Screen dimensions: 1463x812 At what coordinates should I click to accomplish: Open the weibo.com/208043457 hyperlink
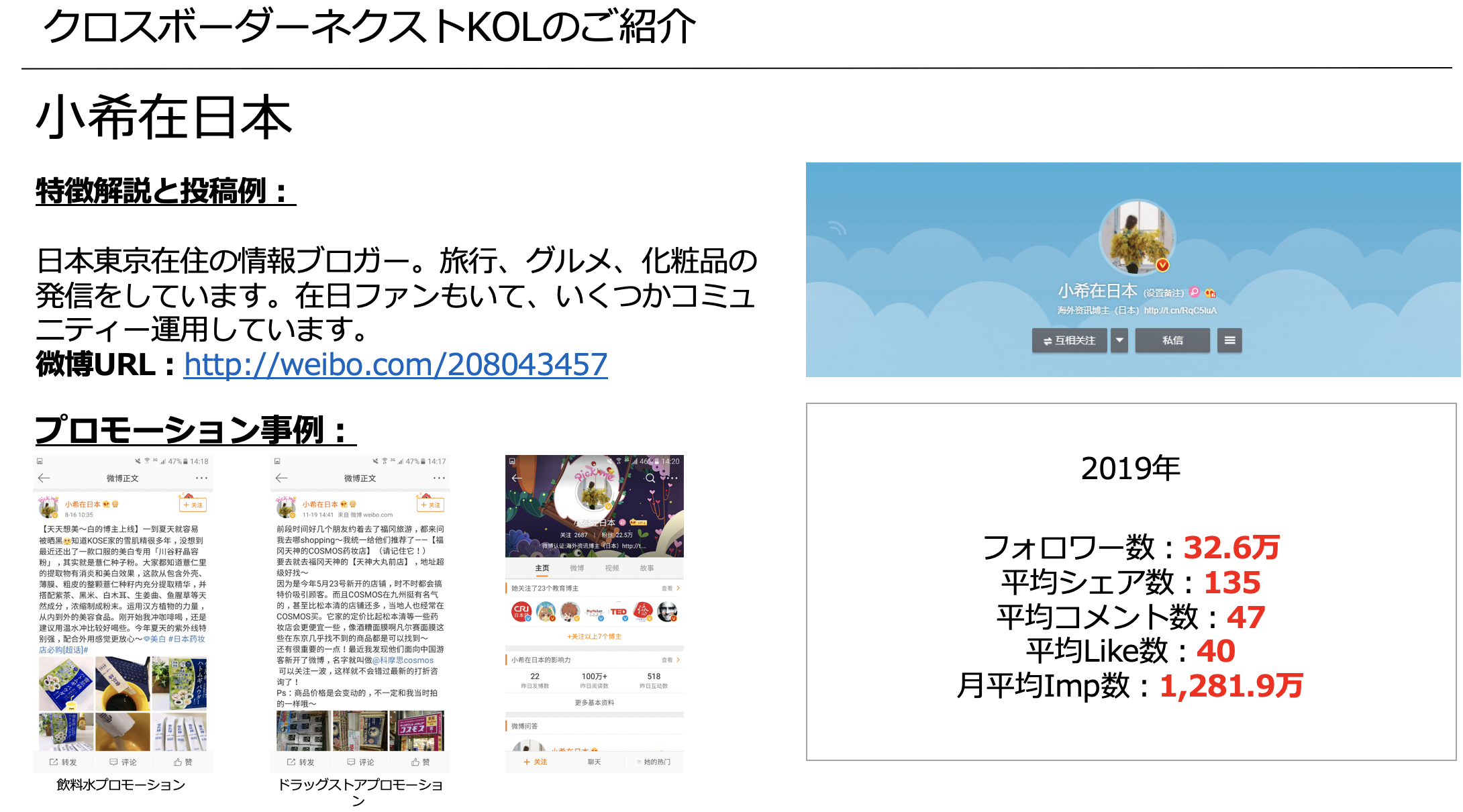(395, 365)
